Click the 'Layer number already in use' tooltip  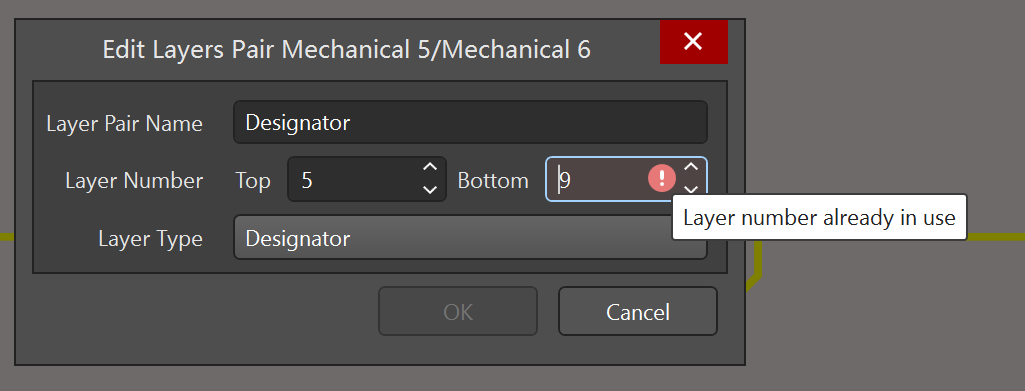(x=819, y=217)
